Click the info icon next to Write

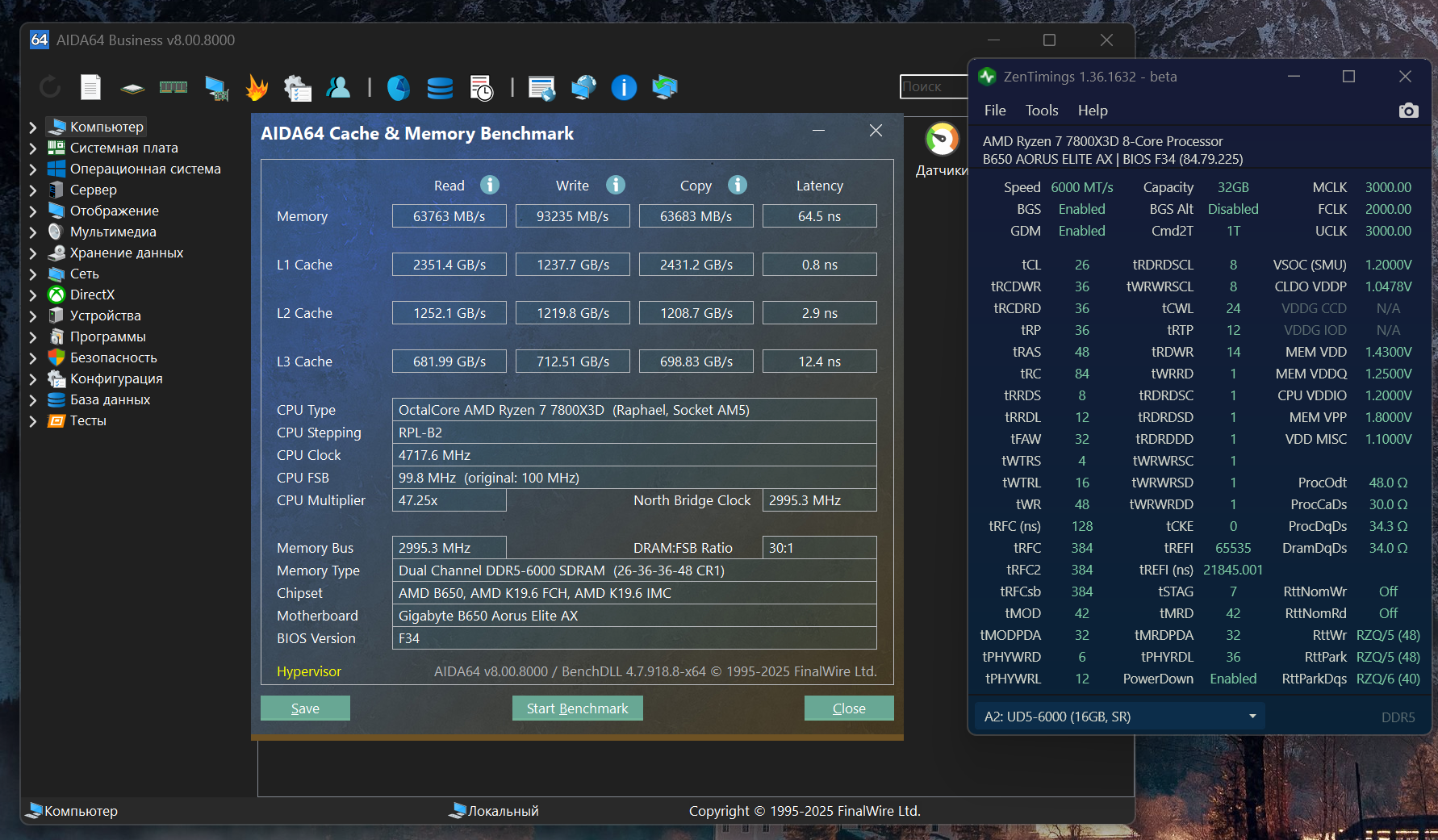[x=616, y=185]
